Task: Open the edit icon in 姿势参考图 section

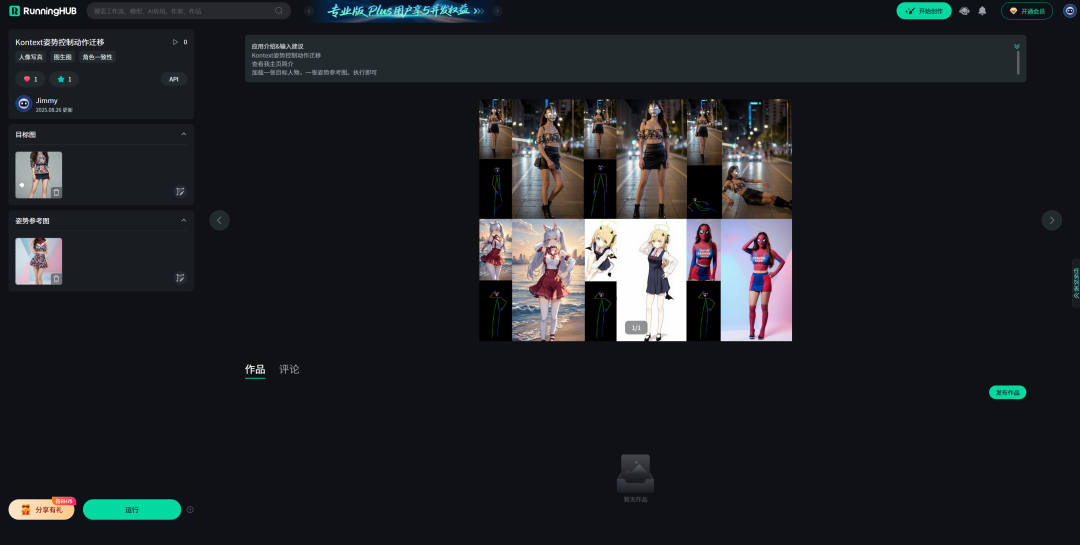Action: tap(180, 278)
